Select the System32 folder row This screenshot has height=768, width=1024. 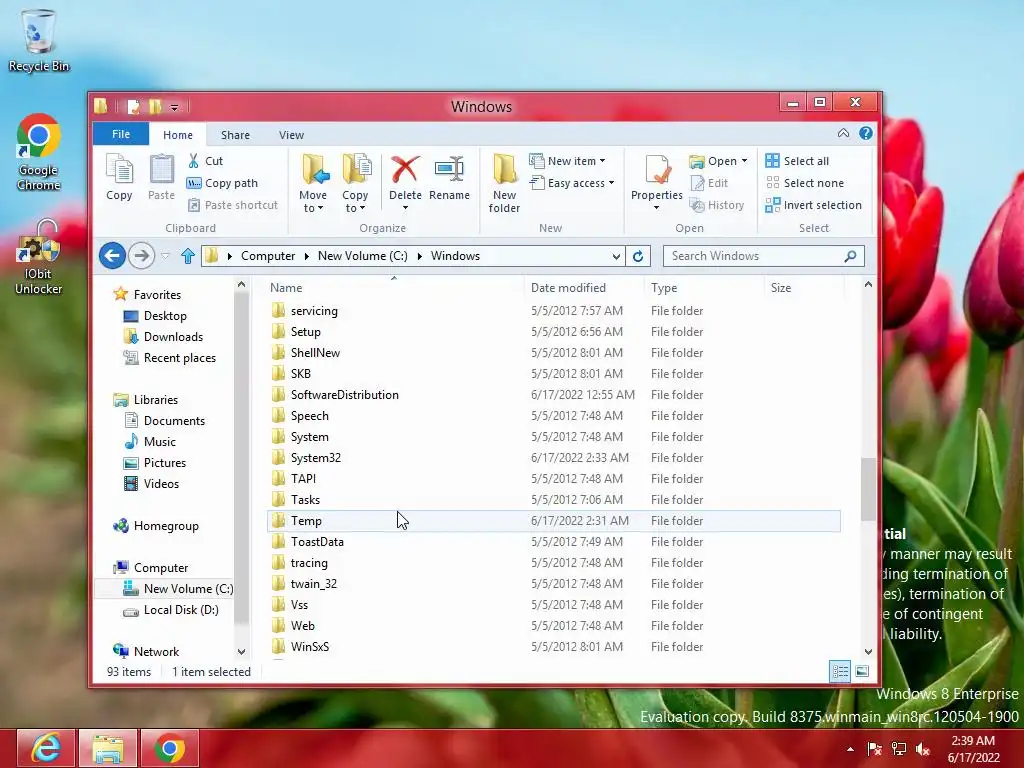554,458
